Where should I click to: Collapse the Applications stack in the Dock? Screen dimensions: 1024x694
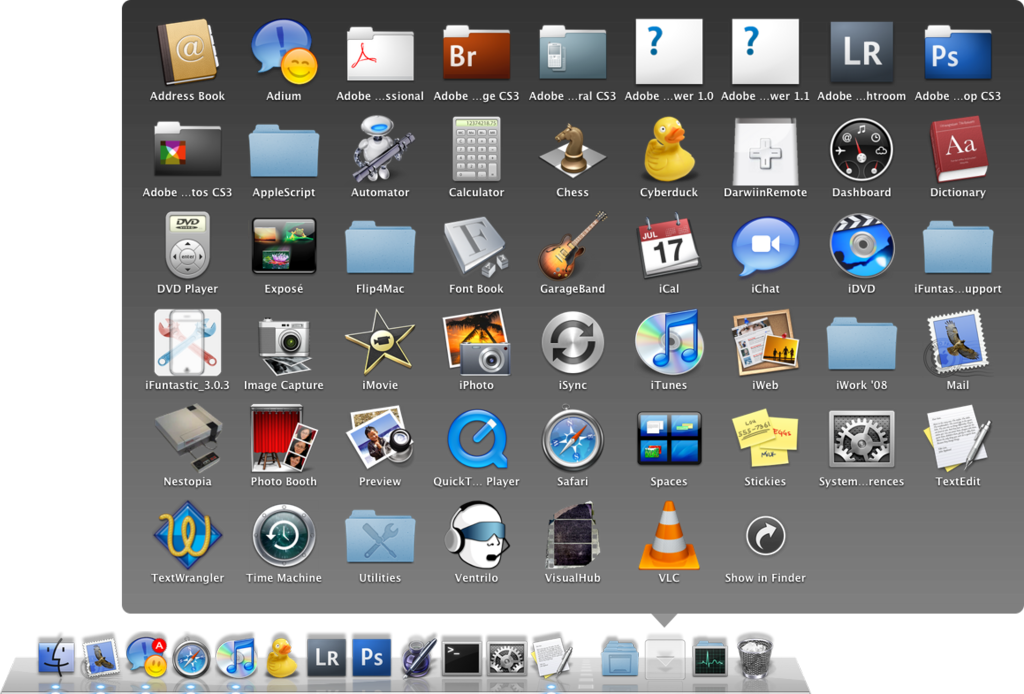[665, 658]
